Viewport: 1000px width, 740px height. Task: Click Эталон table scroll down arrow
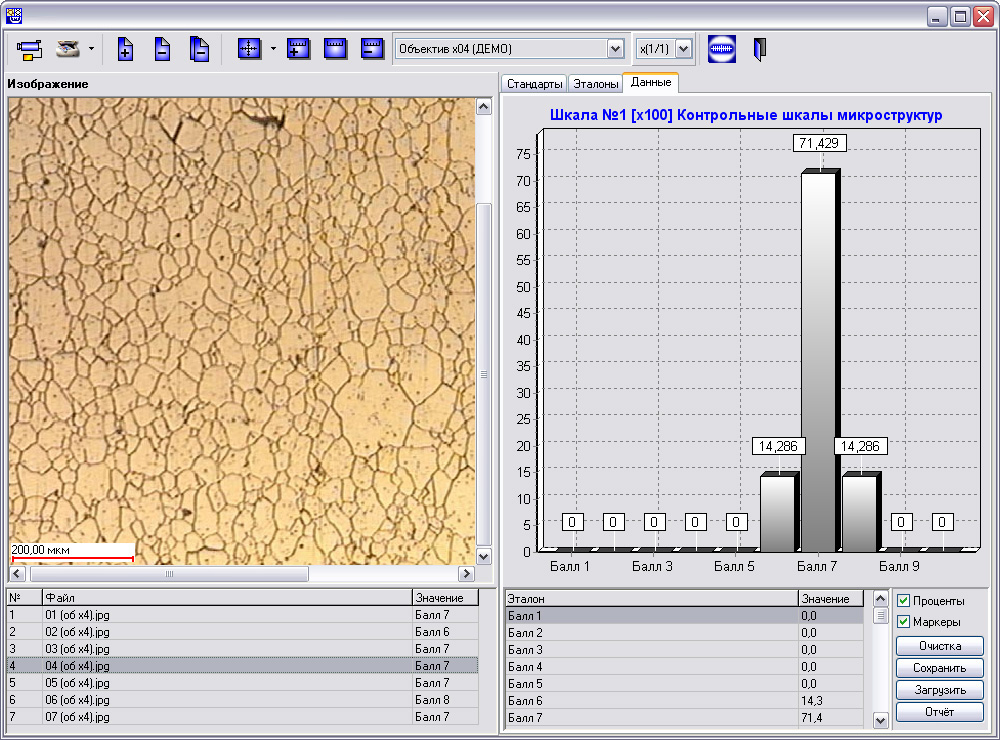click(880, 721)
